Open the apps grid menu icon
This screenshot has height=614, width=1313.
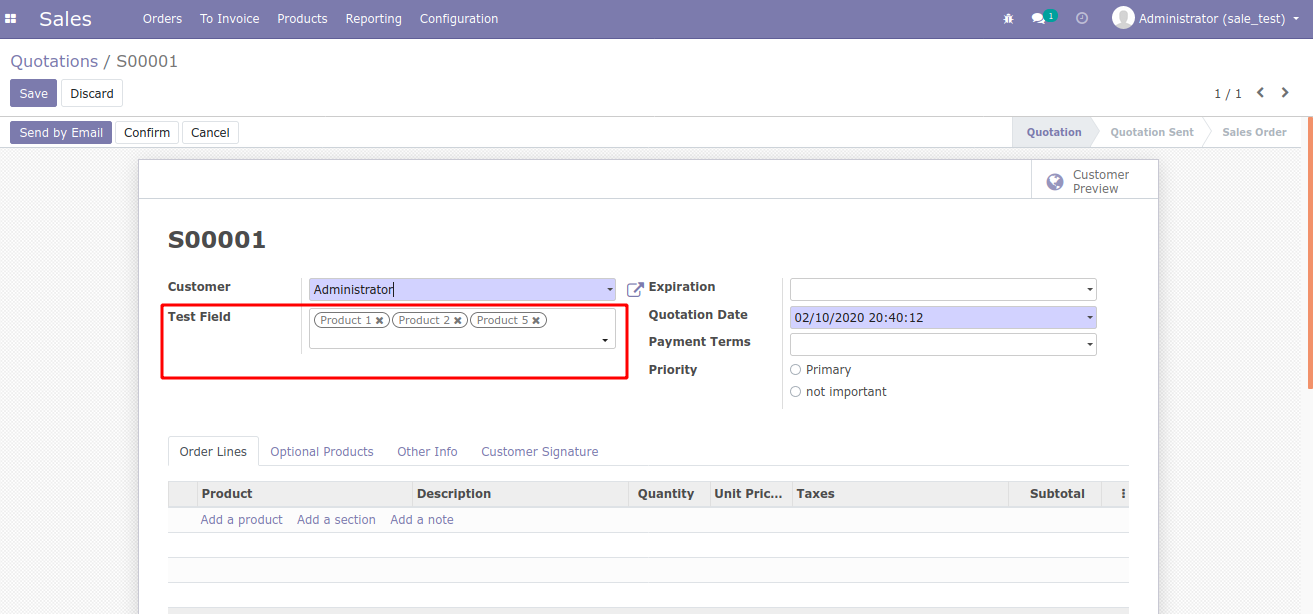pyautogui.click(x=11, y=19)
